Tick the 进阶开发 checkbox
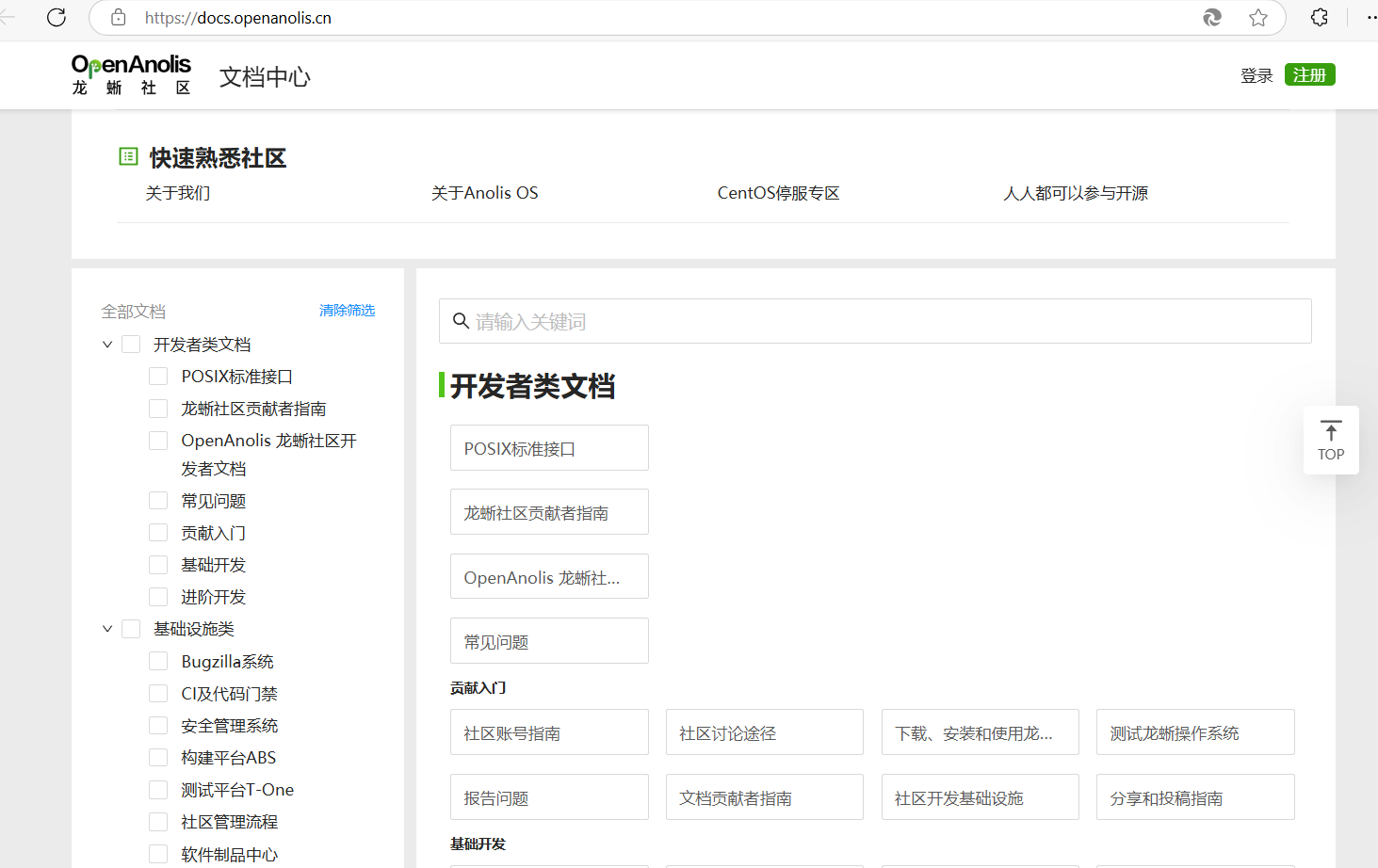The image size is (1378, 868). click(x=158, y=597)
